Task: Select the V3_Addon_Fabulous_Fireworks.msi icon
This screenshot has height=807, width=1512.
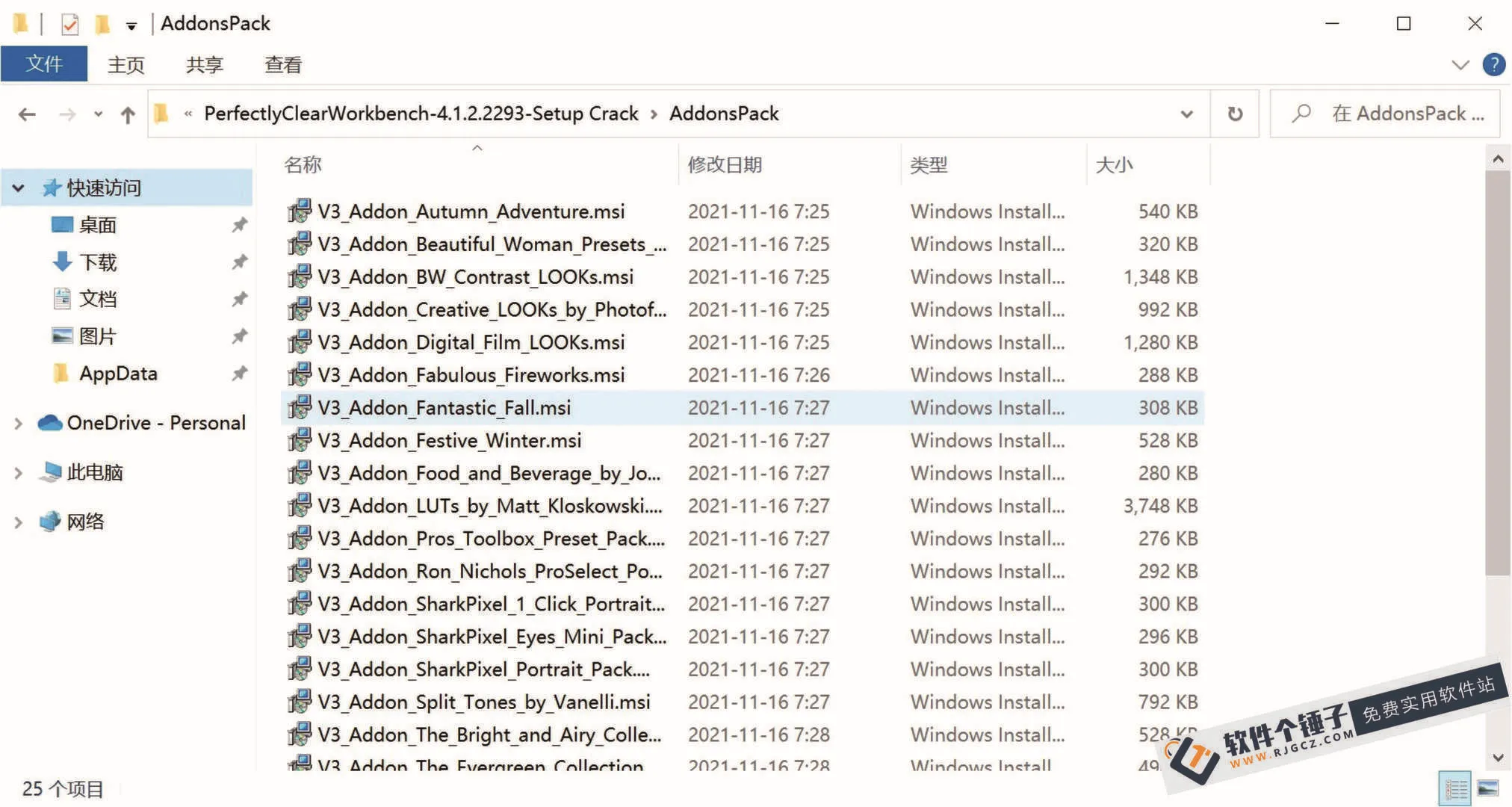Action: coord(300,374)
